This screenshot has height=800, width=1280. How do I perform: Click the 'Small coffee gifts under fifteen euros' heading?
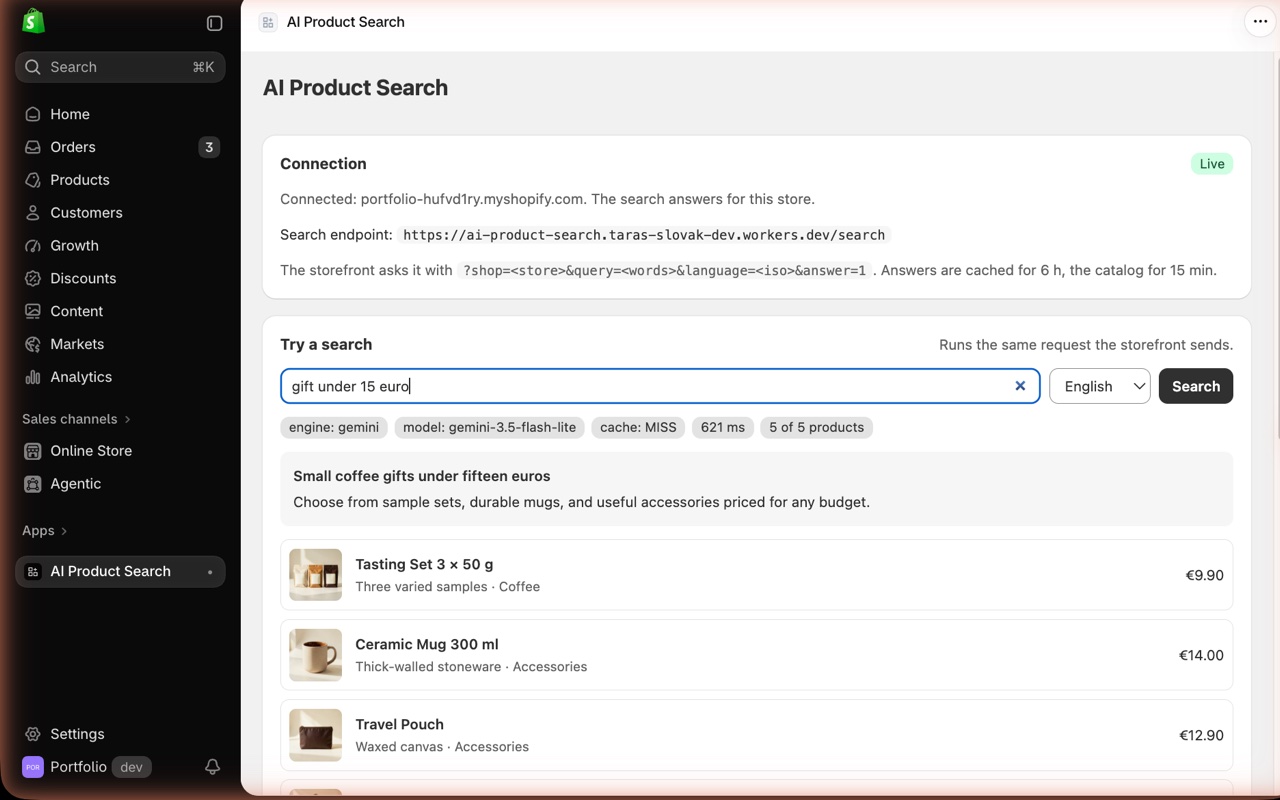[422, 476]
